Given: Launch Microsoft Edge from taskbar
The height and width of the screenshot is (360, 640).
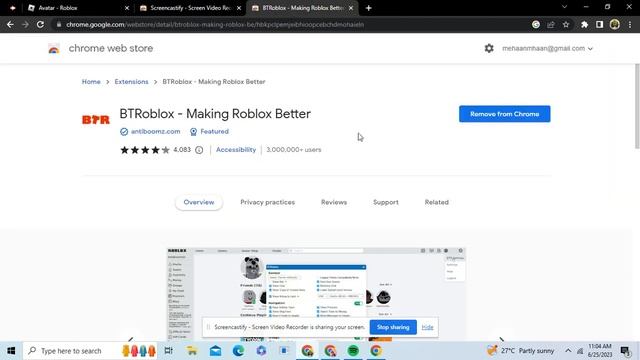Looking at the screenshot, I should (x=238, y=351).
